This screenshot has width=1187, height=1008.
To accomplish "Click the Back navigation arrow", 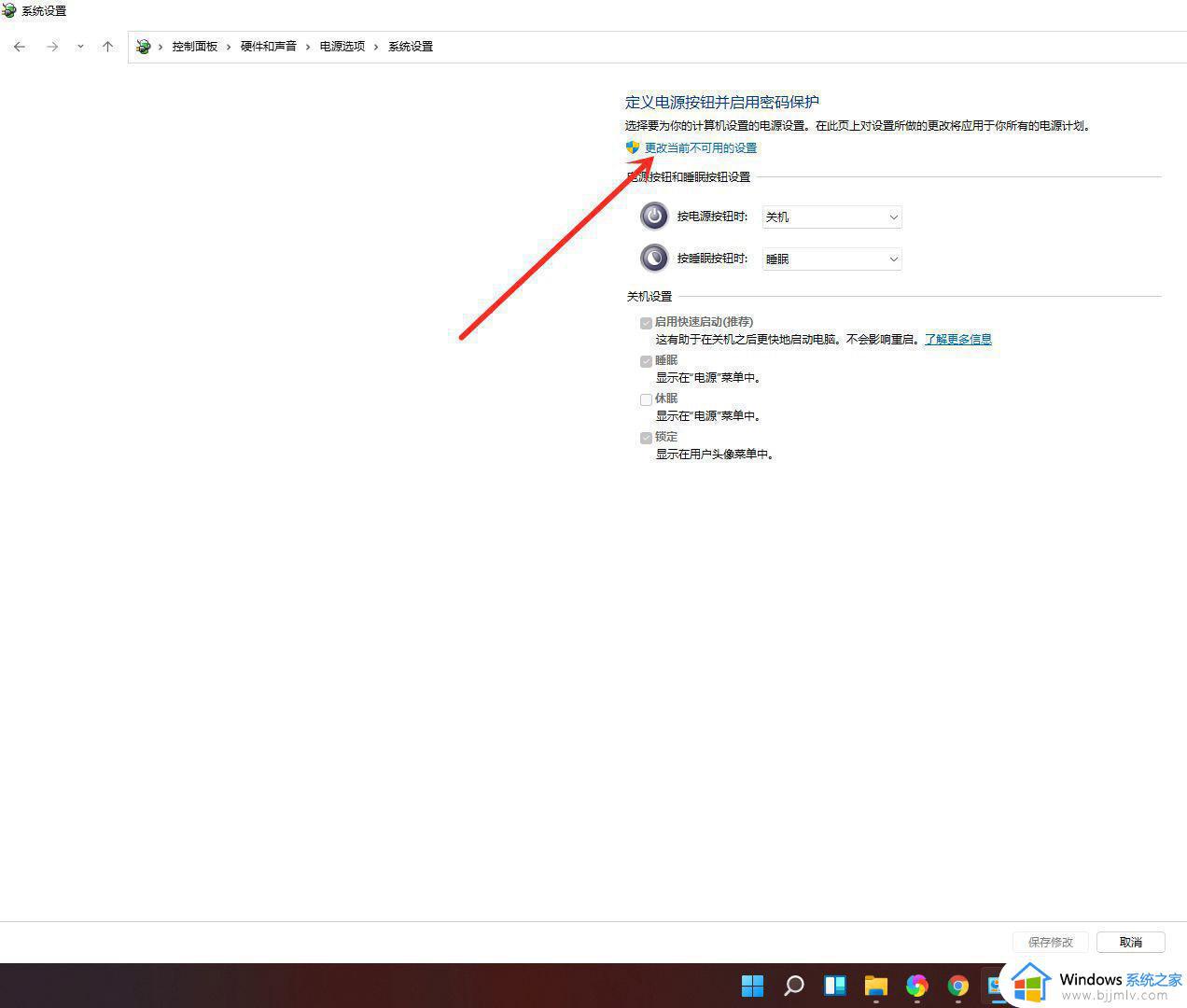I will (x=20, y=47).
